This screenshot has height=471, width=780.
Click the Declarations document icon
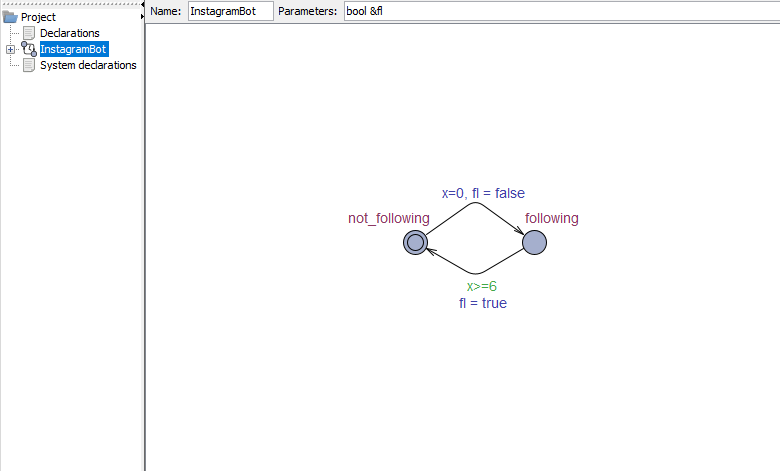pos(29,33)
